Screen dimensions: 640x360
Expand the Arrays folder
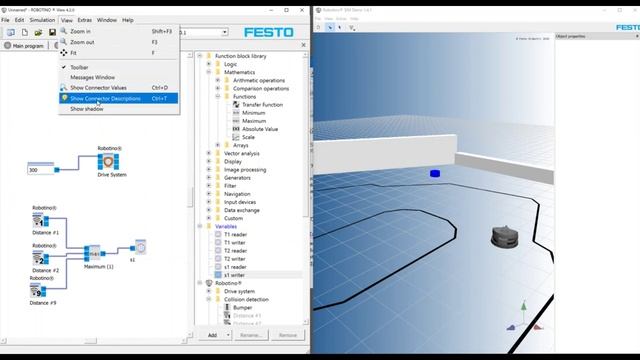[x=218, y=145]
